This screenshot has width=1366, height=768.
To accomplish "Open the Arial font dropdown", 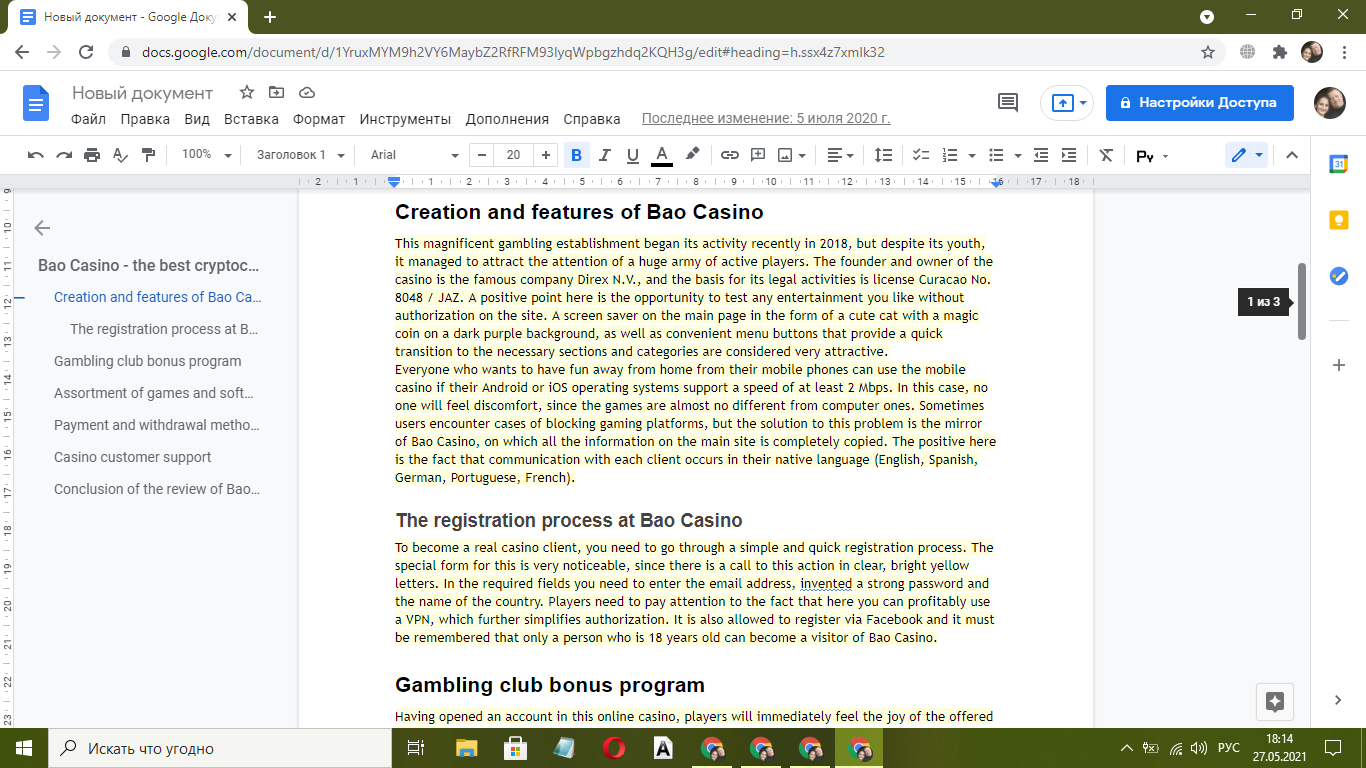I will coord(414,155).
